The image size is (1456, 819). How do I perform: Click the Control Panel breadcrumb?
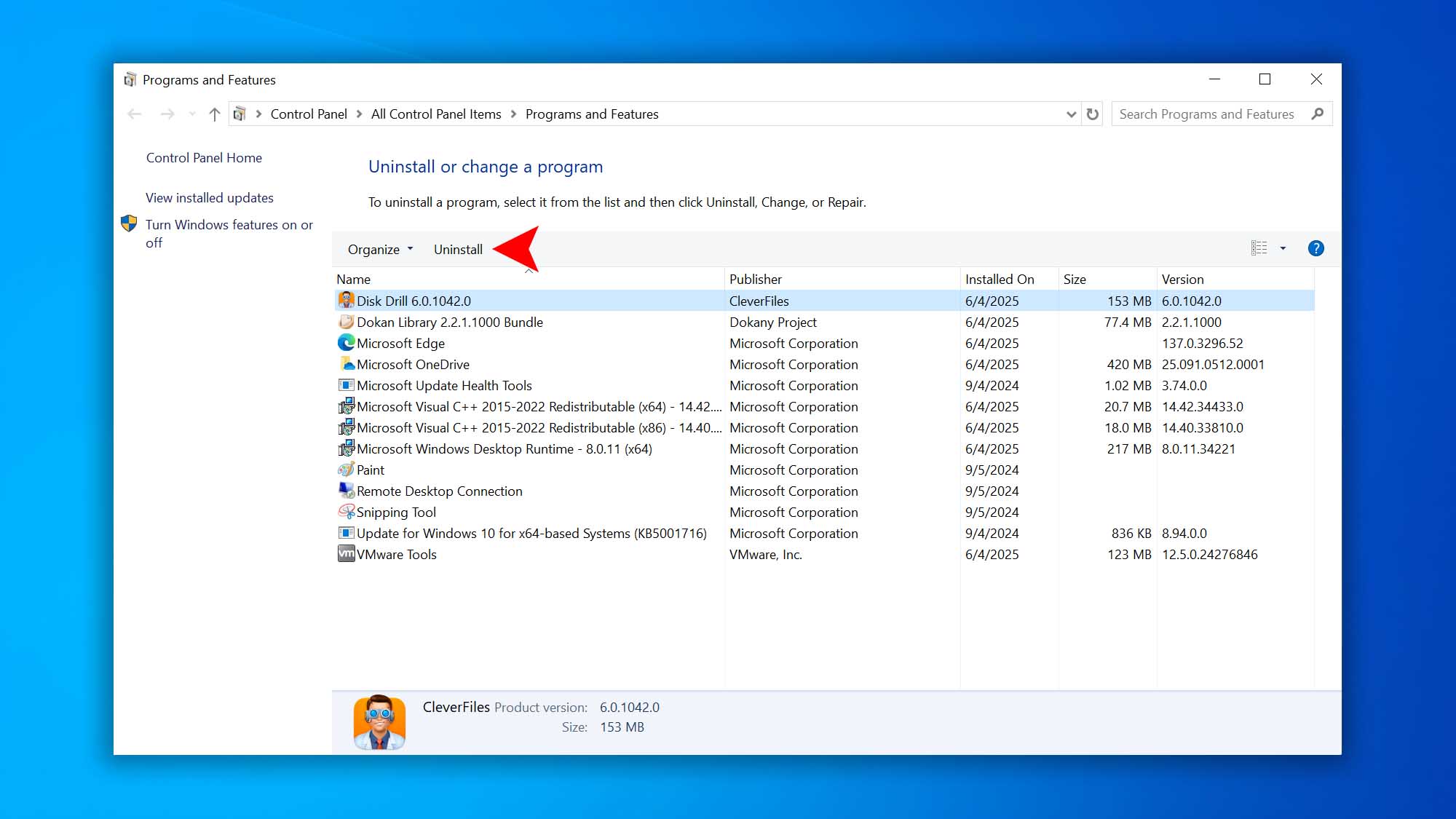(309, 114)
